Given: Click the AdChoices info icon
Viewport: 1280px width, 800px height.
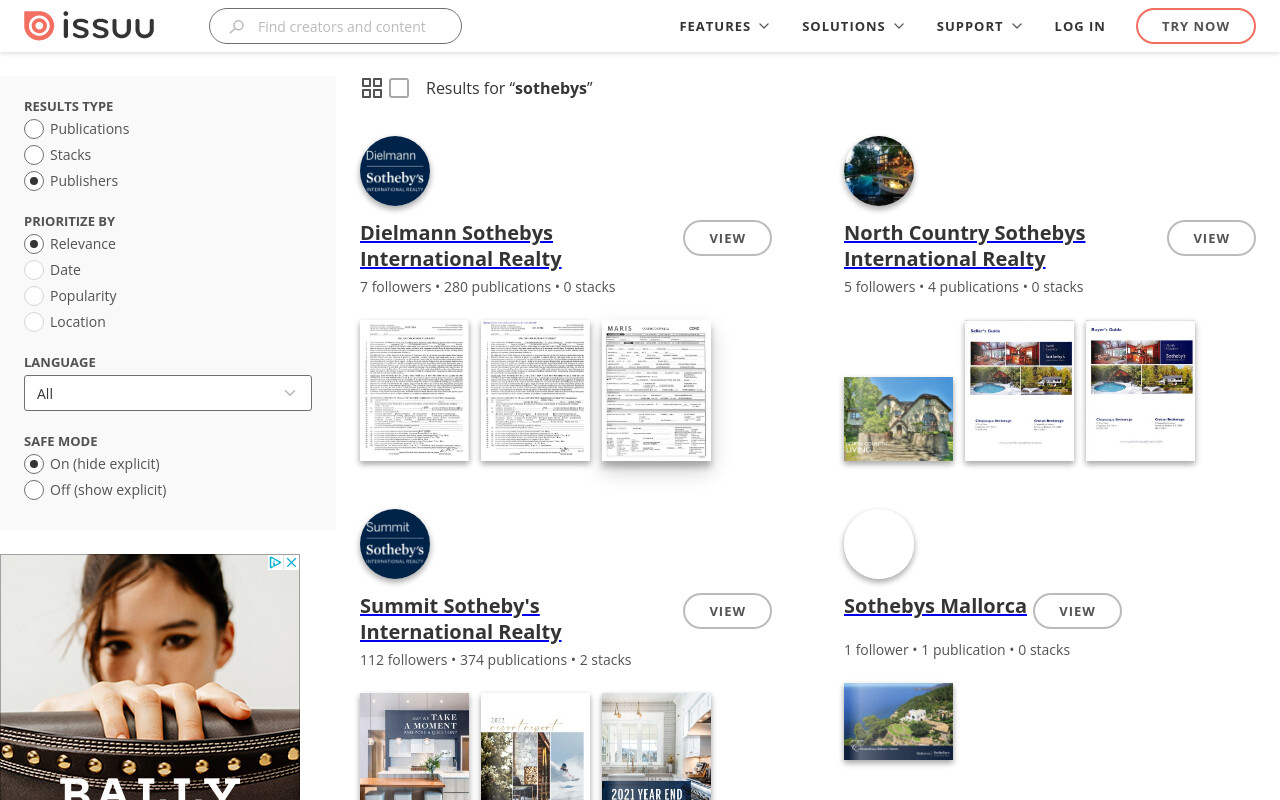Looking at the screenshot, I should tap(276, 563).
